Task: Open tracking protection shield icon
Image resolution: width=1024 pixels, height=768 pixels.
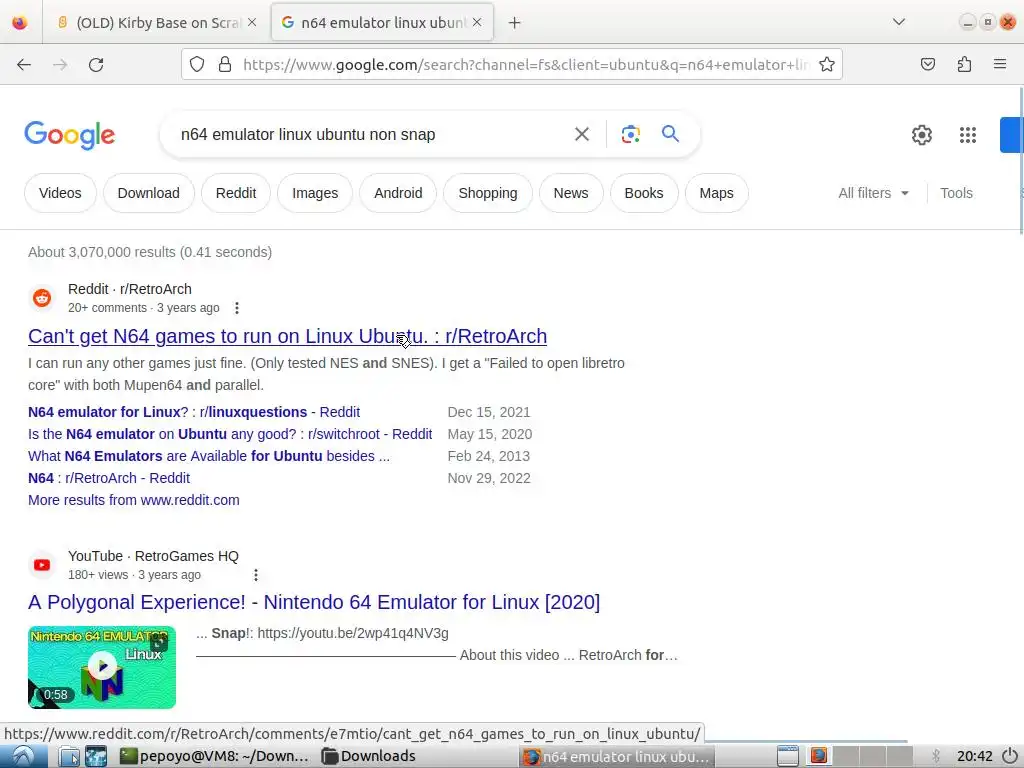Action: (x=197, y=64)
